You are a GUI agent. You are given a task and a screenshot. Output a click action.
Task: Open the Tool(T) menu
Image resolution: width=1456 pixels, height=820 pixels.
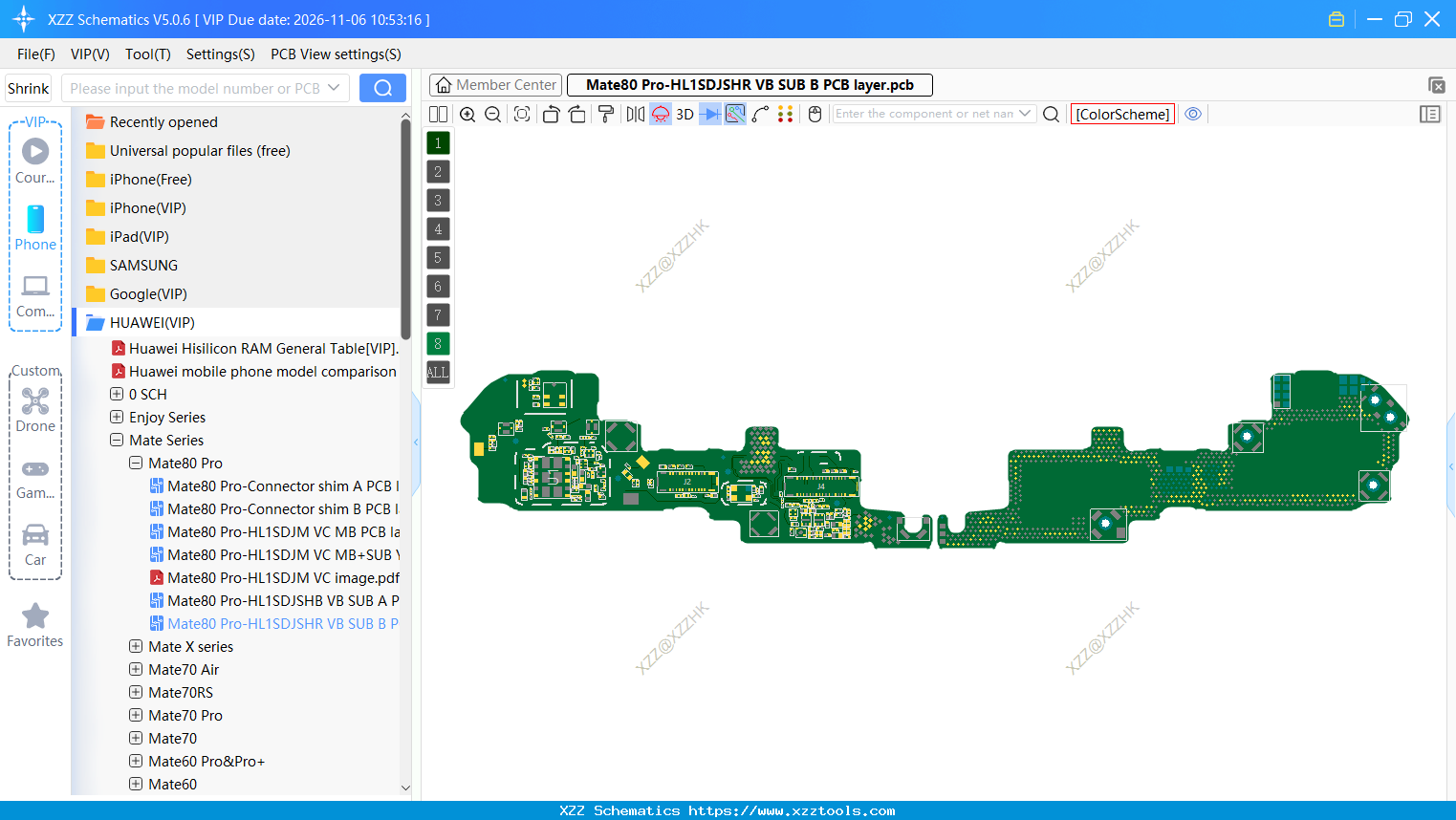[147, 54]
